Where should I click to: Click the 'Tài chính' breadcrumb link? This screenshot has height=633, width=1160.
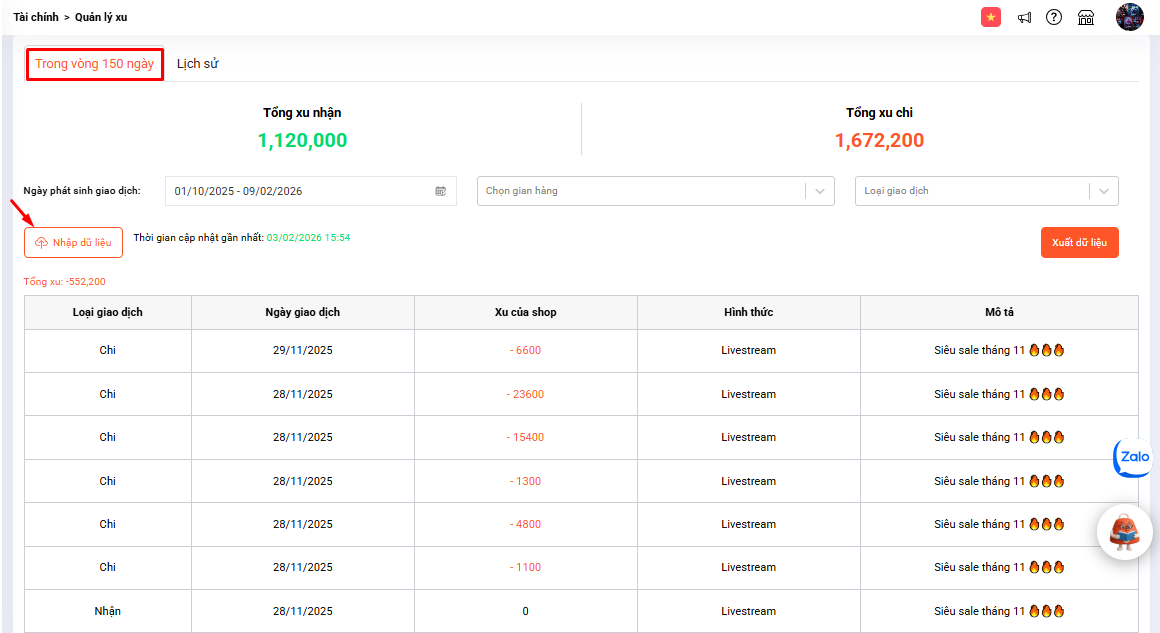point(35,17)
